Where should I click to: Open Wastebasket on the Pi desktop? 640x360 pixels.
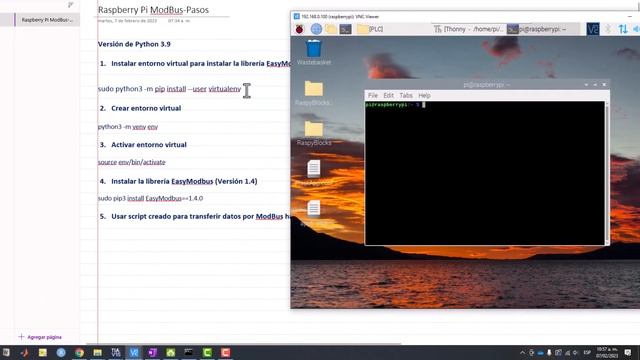click(x=314, y=52)
